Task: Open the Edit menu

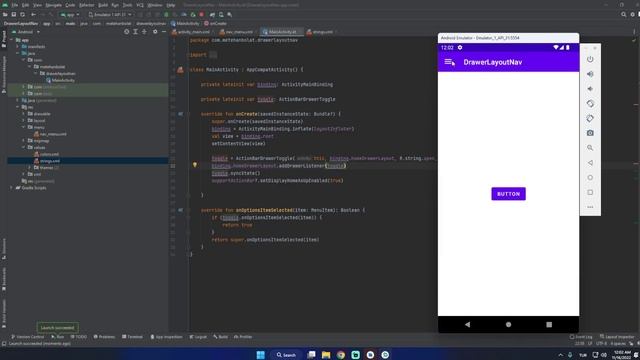Action: tap(25, 5)
